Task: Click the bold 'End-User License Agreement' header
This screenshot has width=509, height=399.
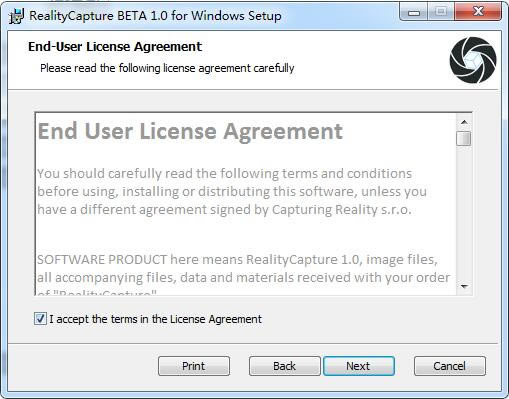Action: tap(115, 47)
